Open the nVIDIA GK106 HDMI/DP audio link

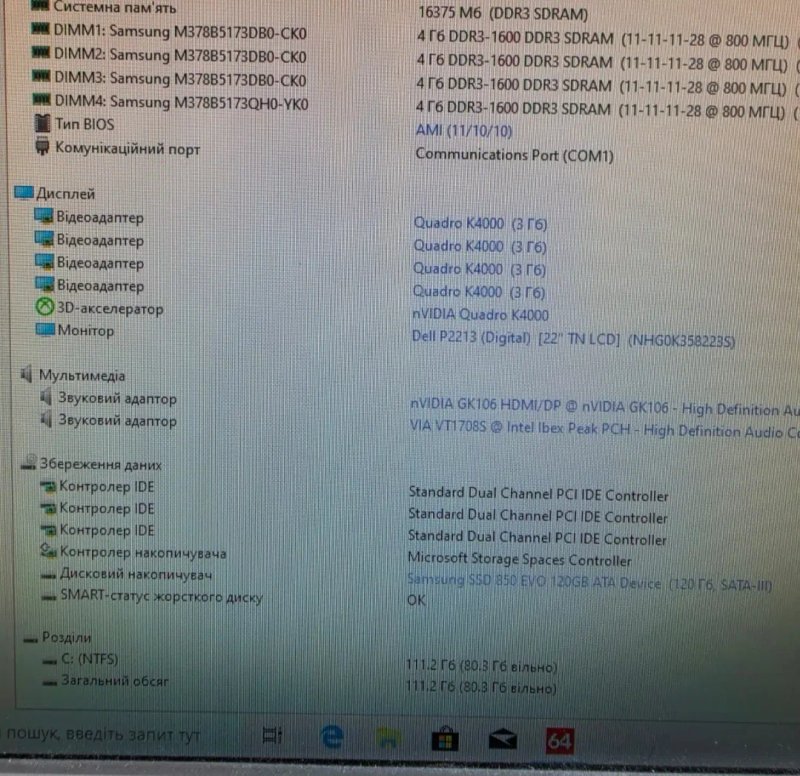point(604,407)
